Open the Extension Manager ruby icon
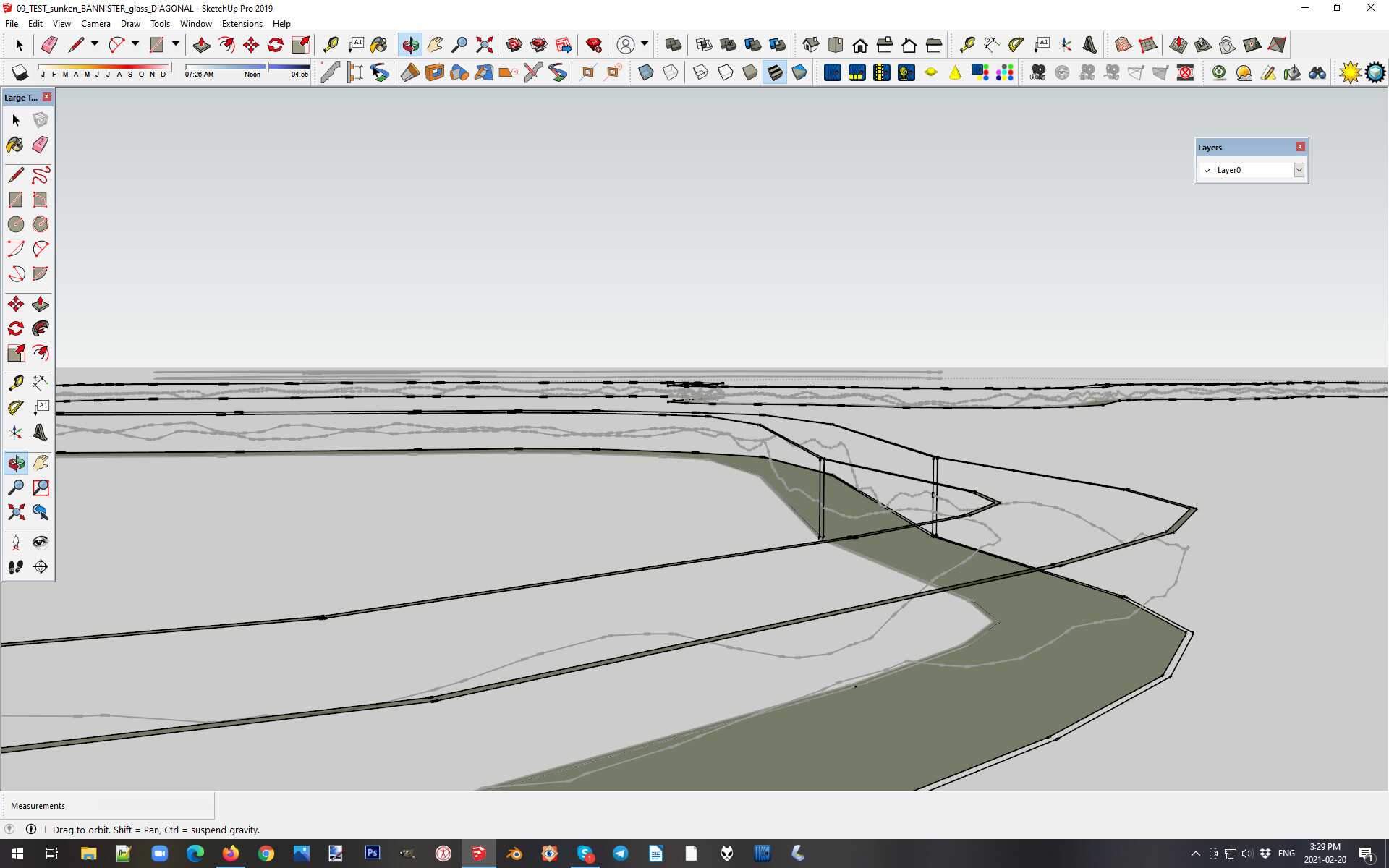 [594, 45]
